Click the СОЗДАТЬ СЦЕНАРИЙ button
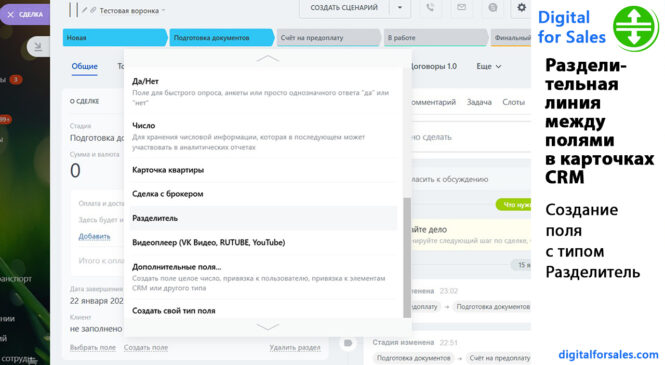 [x=344, y=8]
